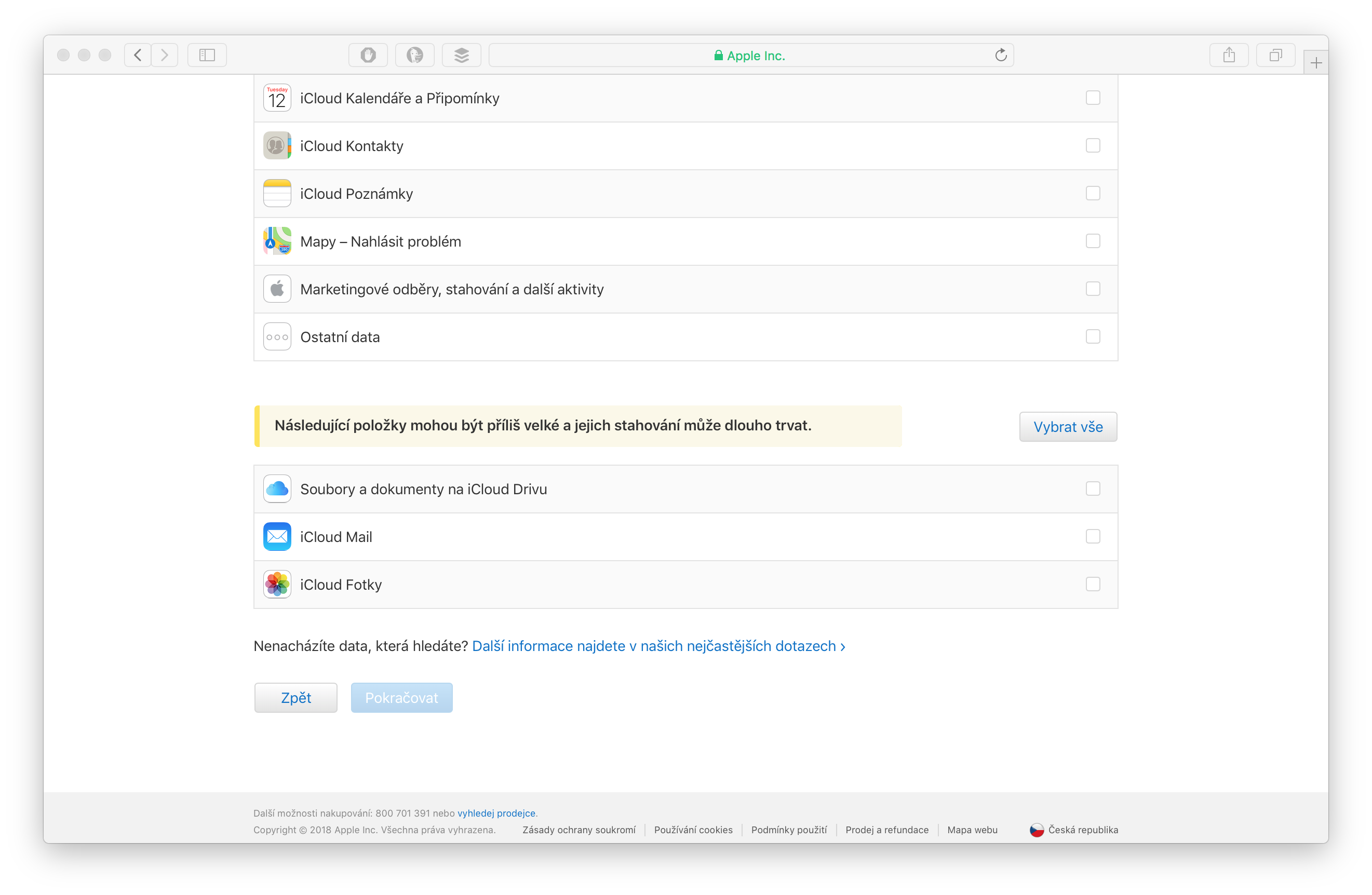The height and width of the screenshot is (895, 1372).
Task: Click iCloud Kalendáře a Připomínky label
Action: pos(399,99)
